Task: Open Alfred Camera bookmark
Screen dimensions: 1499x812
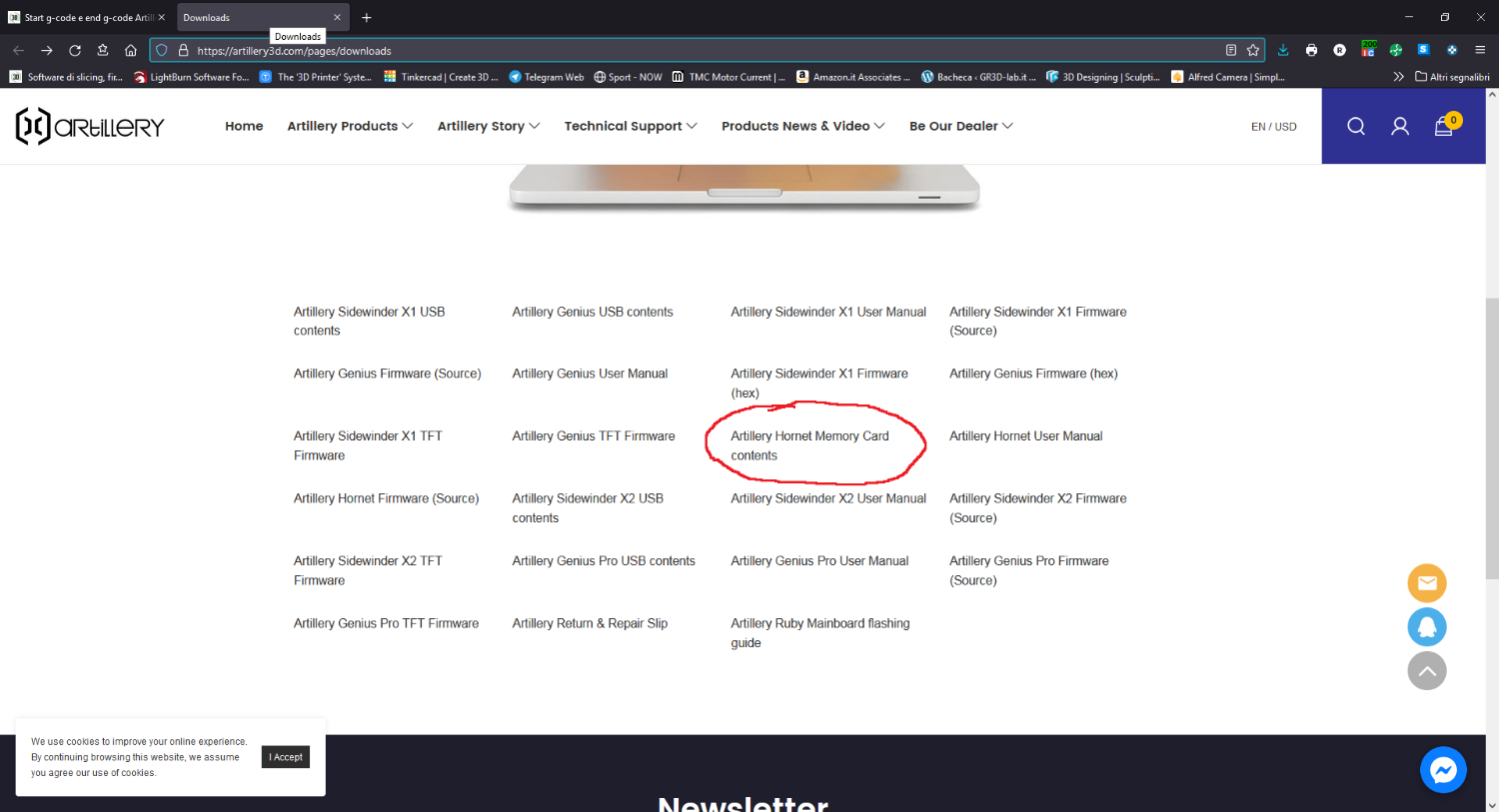Action: click(1228, 77)
